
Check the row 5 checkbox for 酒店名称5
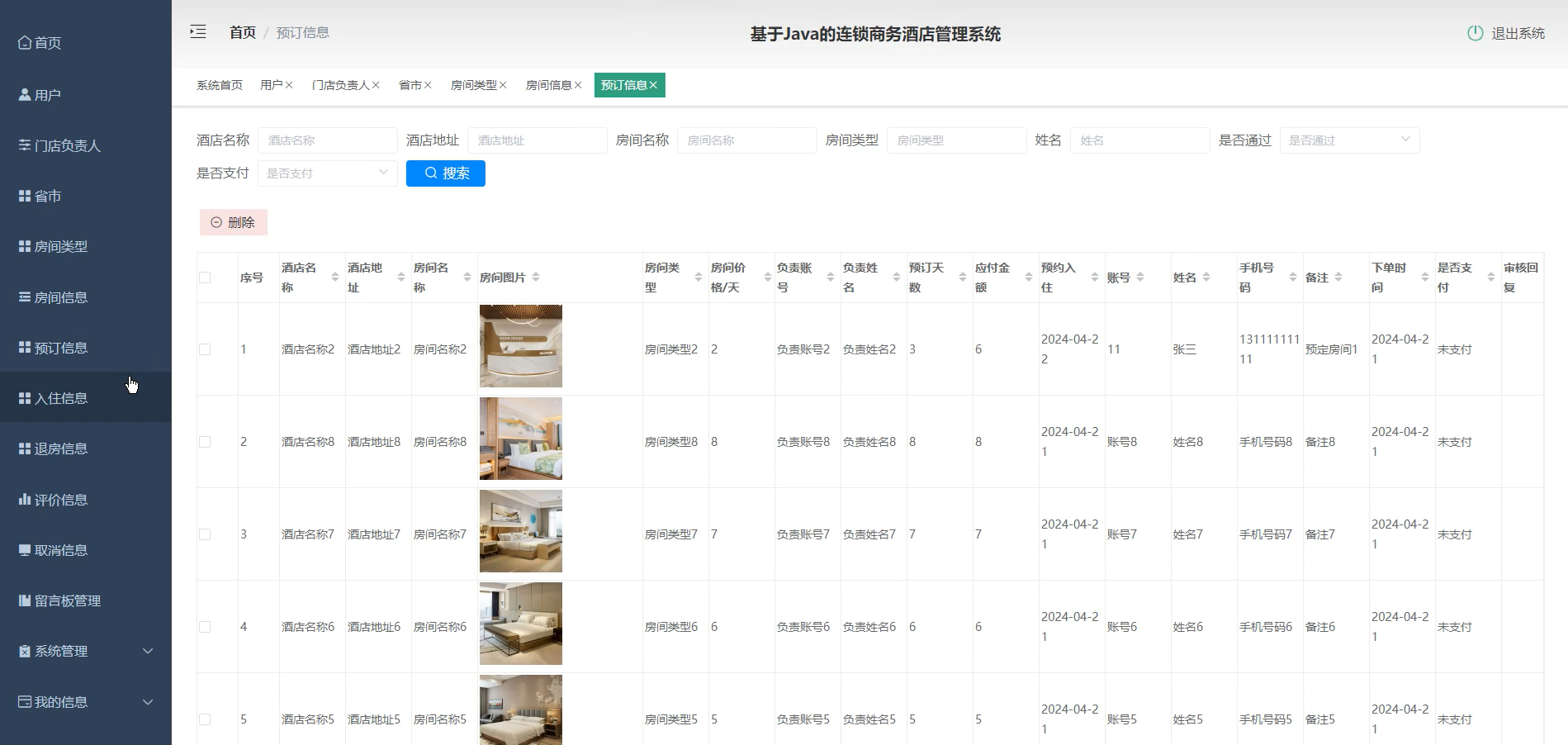[205, 719]
